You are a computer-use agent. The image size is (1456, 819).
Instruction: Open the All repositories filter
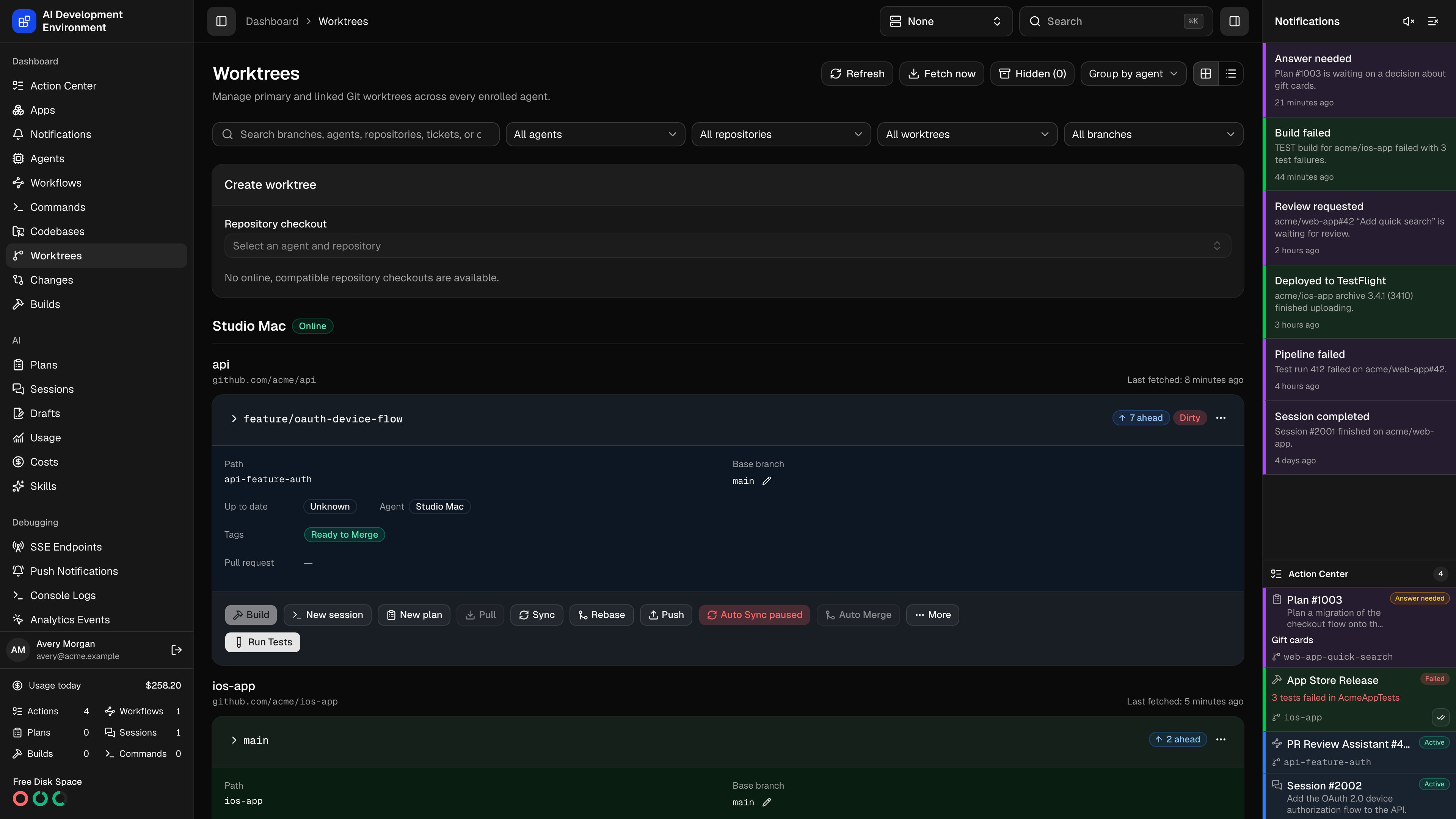781,135
